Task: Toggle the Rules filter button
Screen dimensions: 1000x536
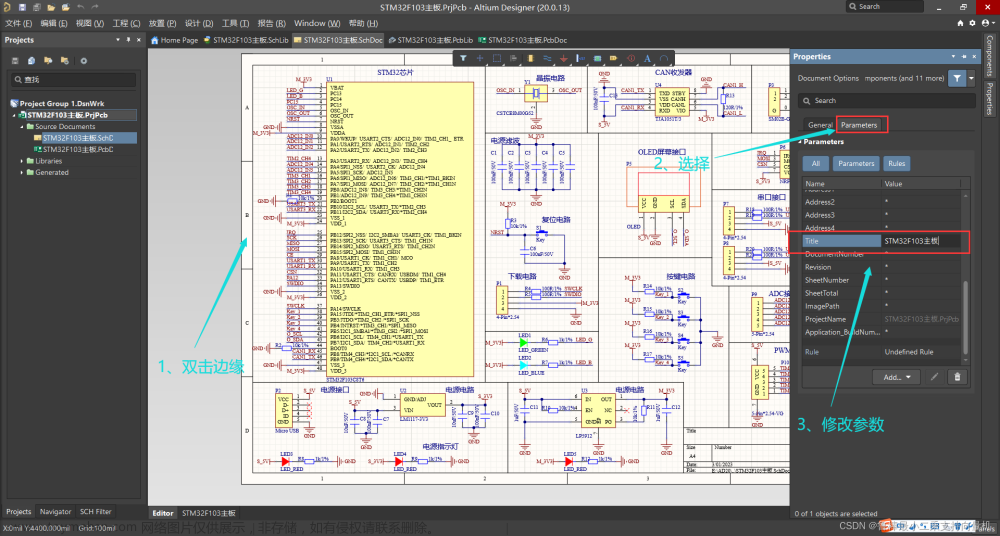Action: pos(897,163)
